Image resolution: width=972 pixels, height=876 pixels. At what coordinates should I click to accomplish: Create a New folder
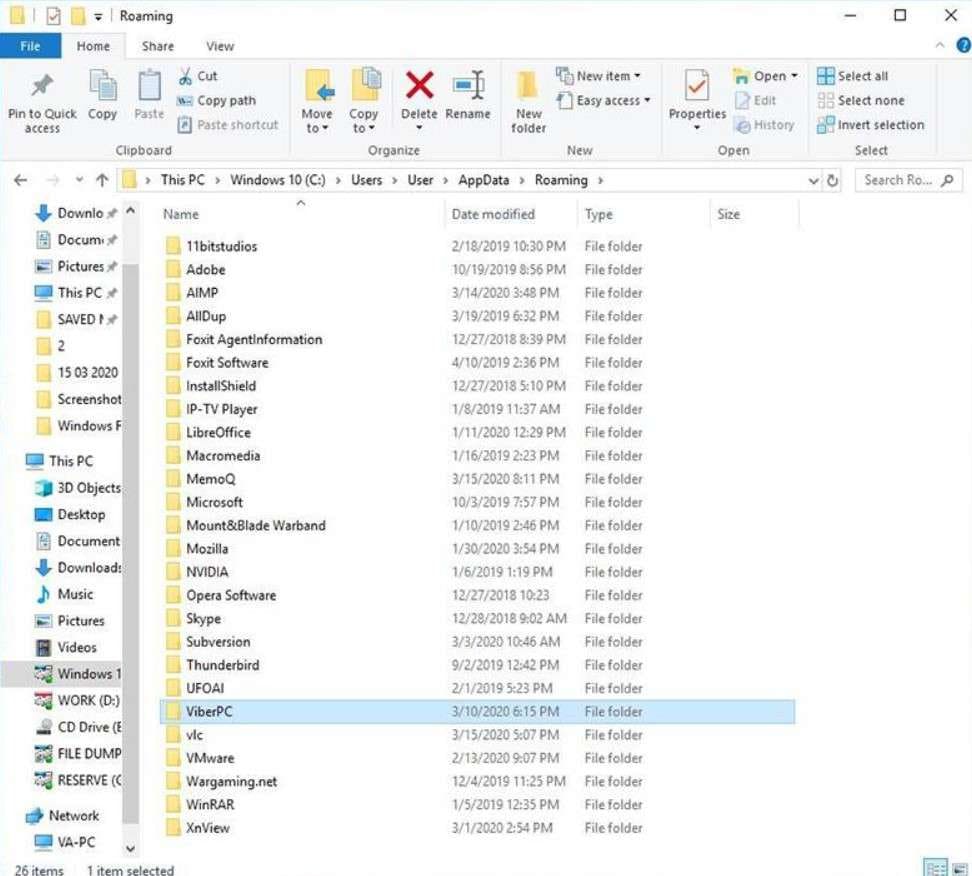[528, 101]
